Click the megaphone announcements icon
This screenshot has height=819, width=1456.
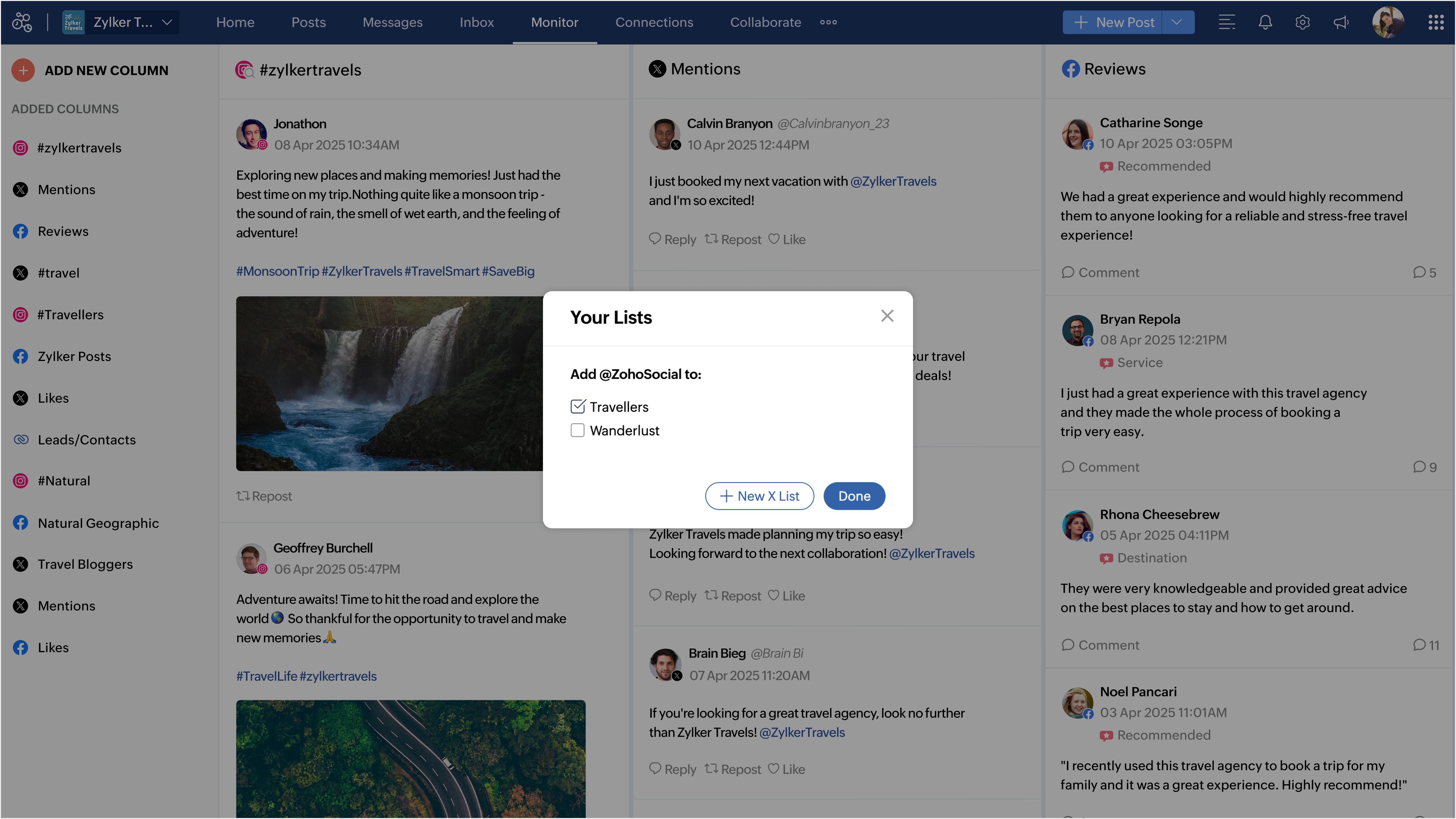pyautogui.click(x=1341, y=22)
